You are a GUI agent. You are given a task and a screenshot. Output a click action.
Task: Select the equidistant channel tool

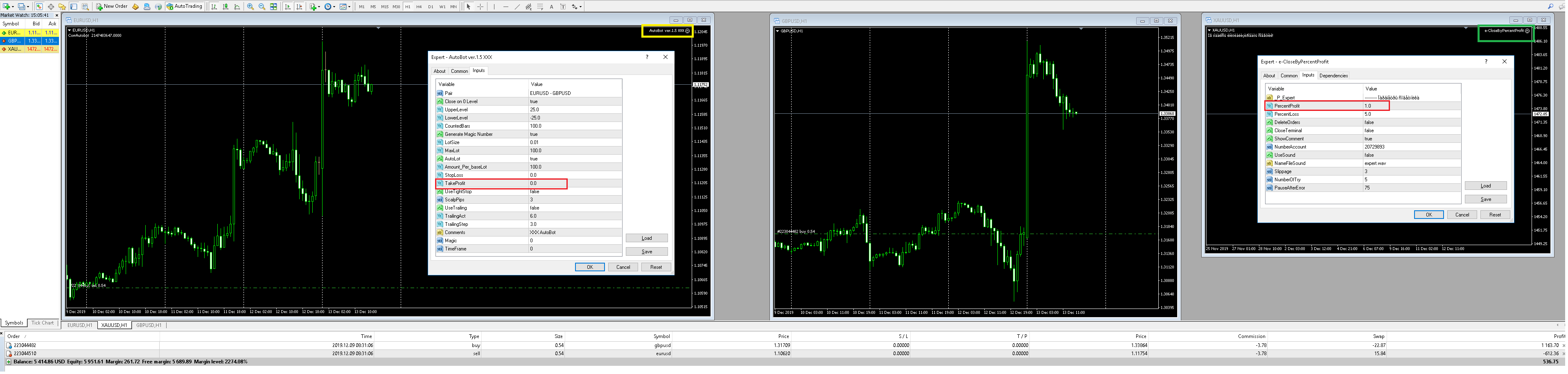pos(529,7)
